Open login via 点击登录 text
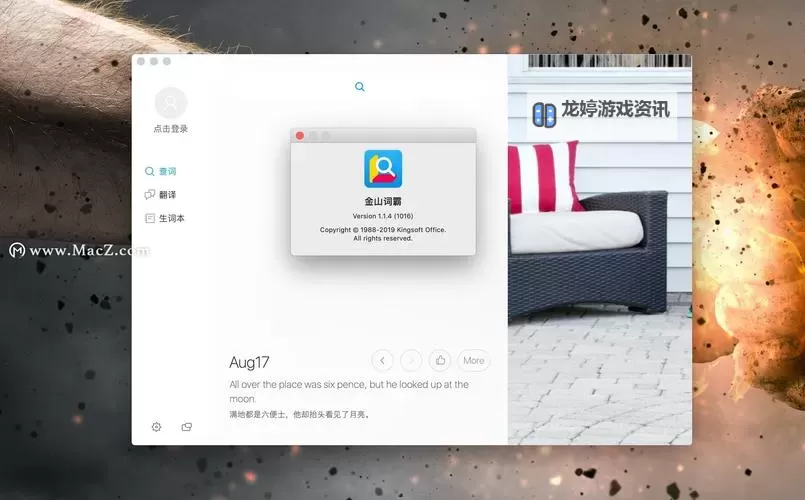The image size is (805, 500). coord(170,129)
